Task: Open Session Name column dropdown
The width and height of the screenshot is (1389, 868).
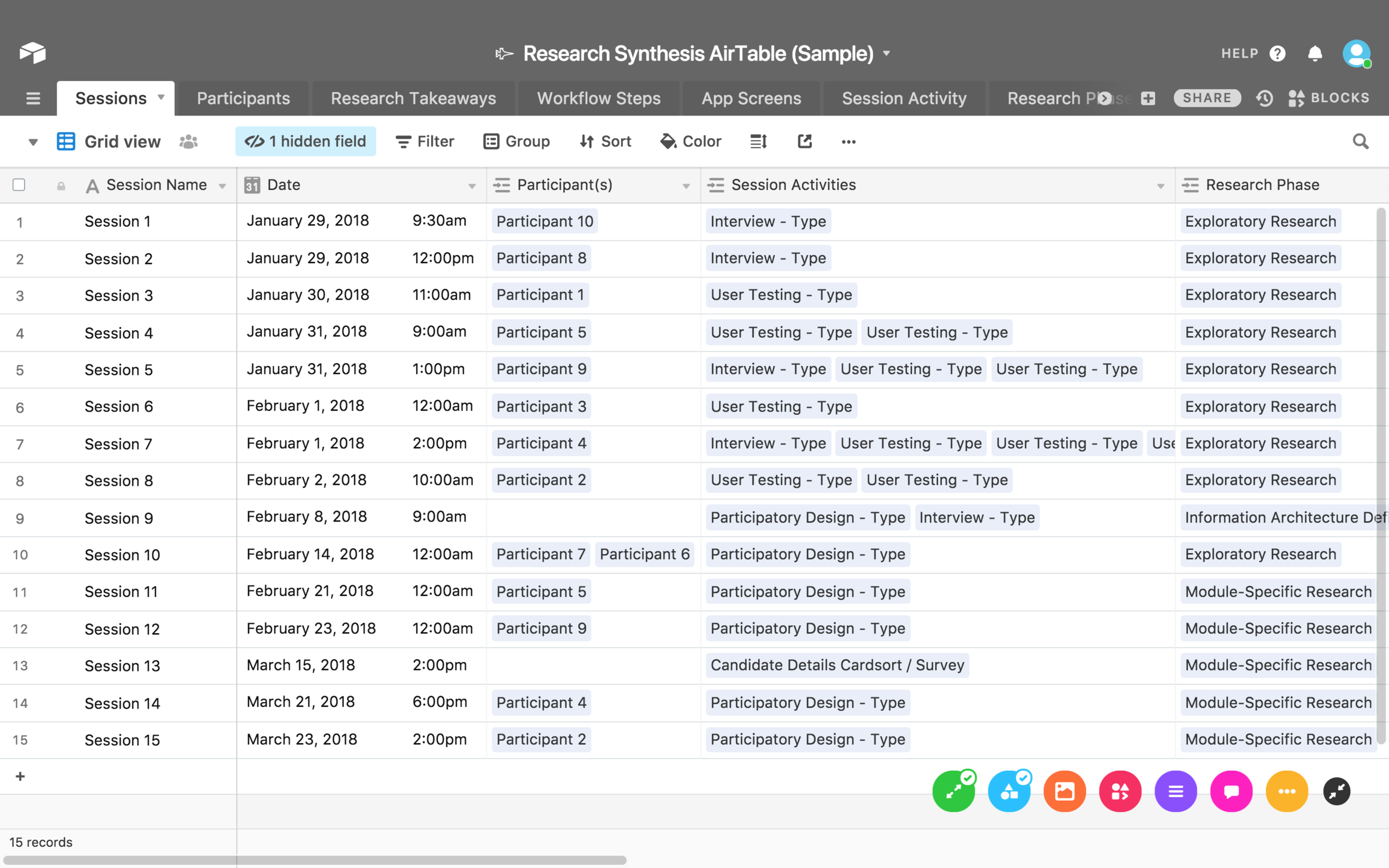Action: click(x=222, y=186)
